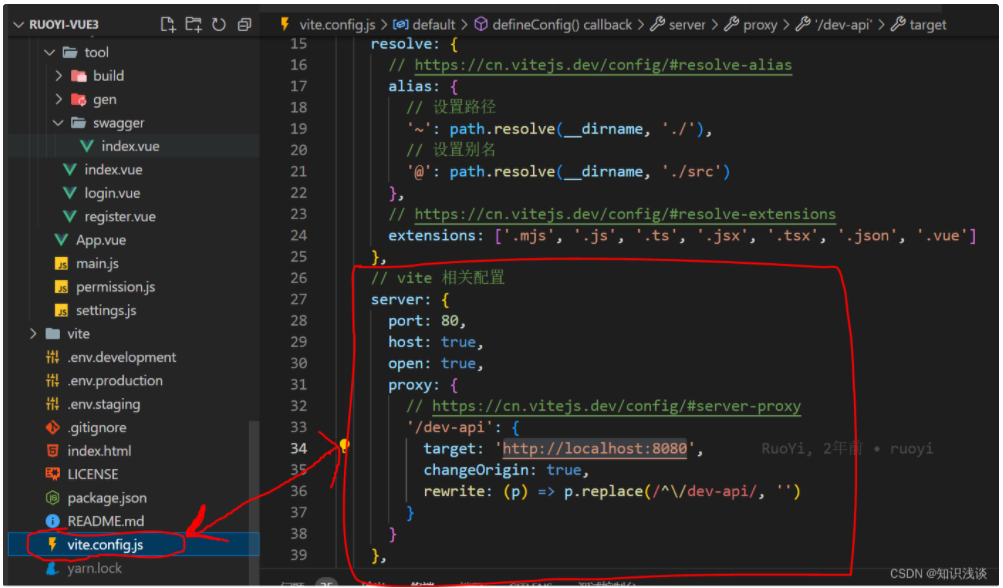Open .gitignore file
1003x588 pixels.
[97, 427]
